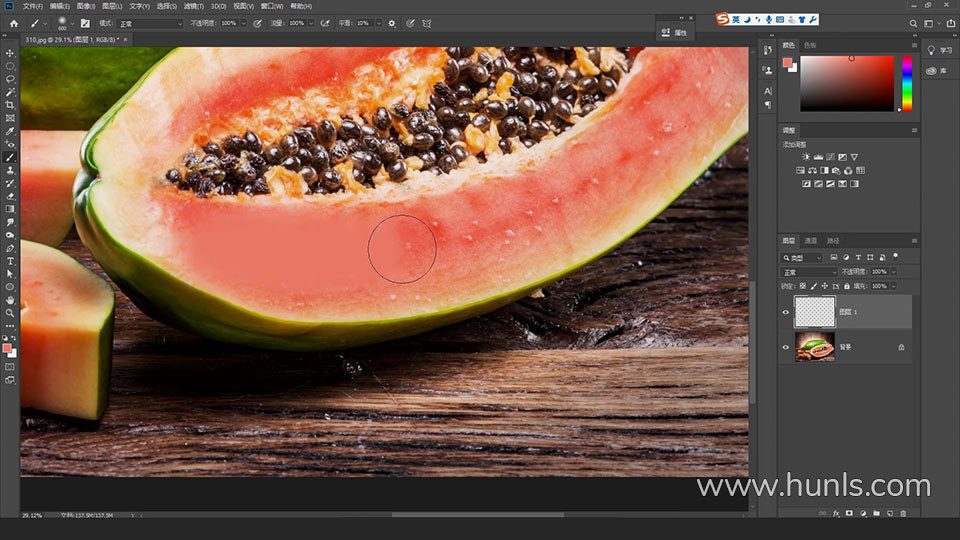The width and height of the screenshot is (960, 540).
Task: Expand the layer fill arrow
Action: click(x=894, y=286)
